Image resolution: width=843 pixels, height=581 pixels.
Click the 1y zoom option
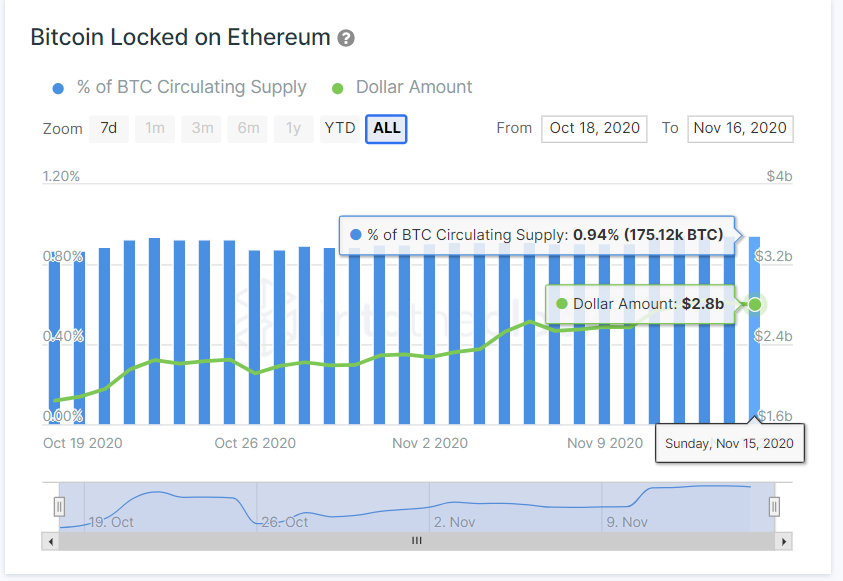(294, 128)
